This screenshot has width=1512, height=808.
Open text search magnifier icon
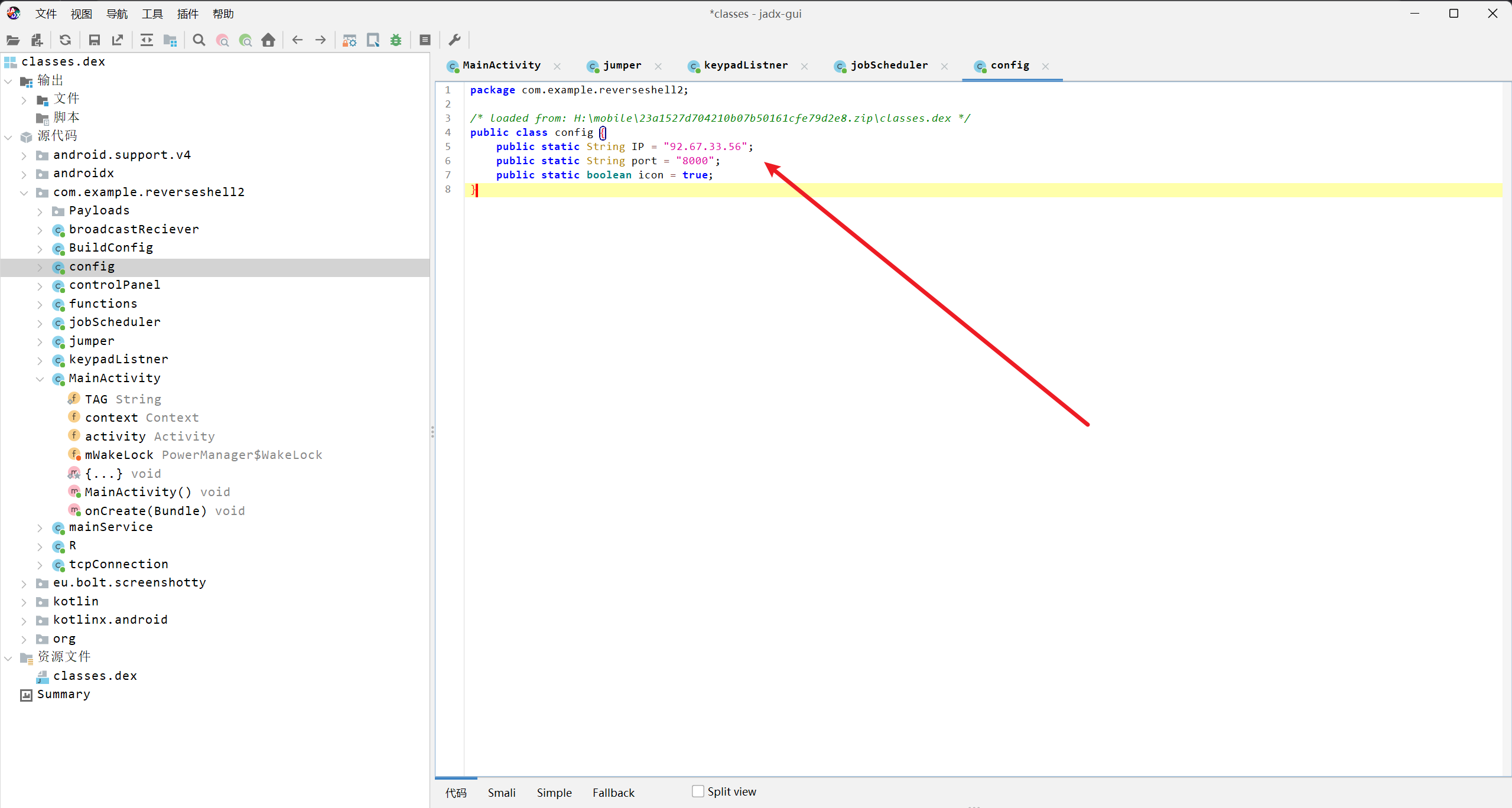coord(199,40)
